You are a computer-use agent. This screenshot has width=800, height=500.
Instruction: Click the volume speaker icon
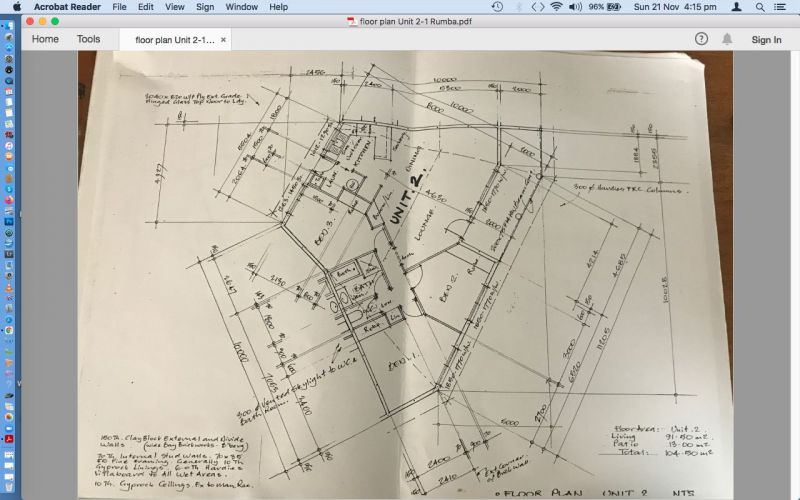coord(575,7)
